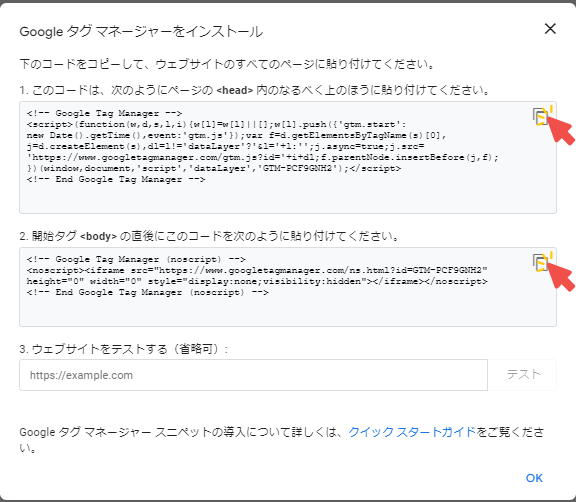Copy the head section code snippet
576x502 pixels.
540,116
